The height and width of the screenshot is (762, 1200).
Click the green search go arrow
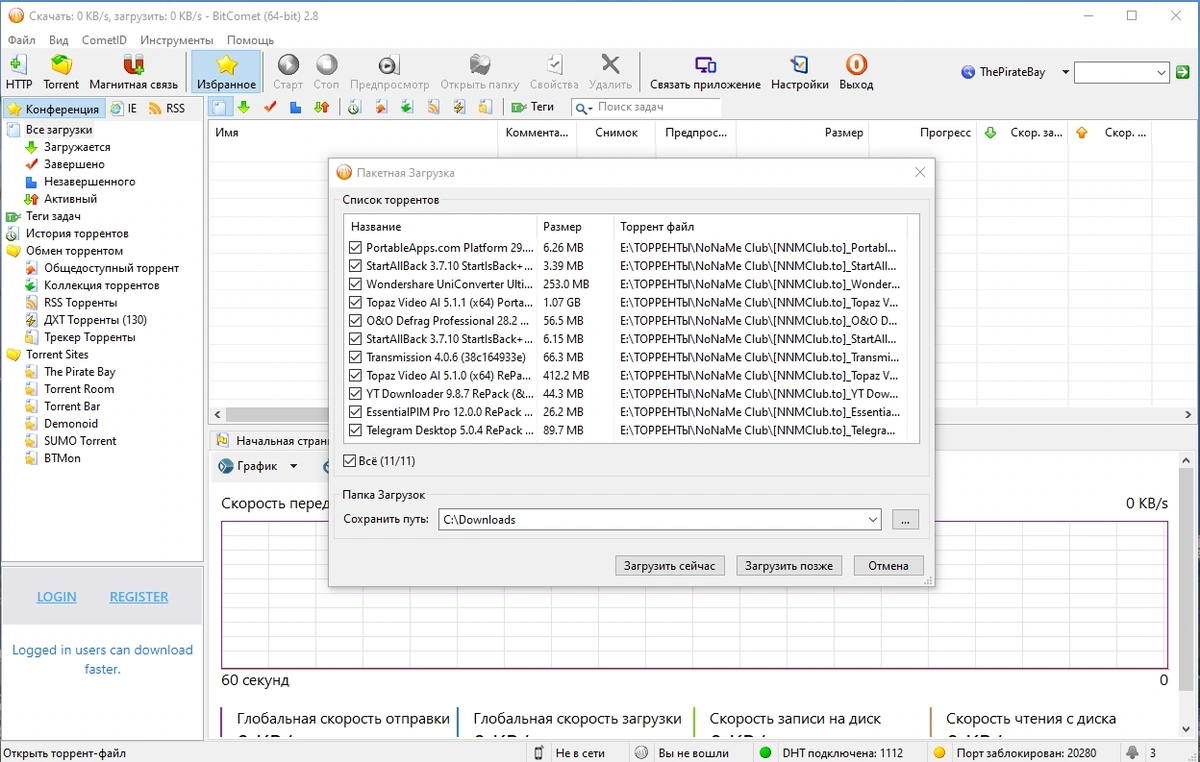(x=1183, y=72)
